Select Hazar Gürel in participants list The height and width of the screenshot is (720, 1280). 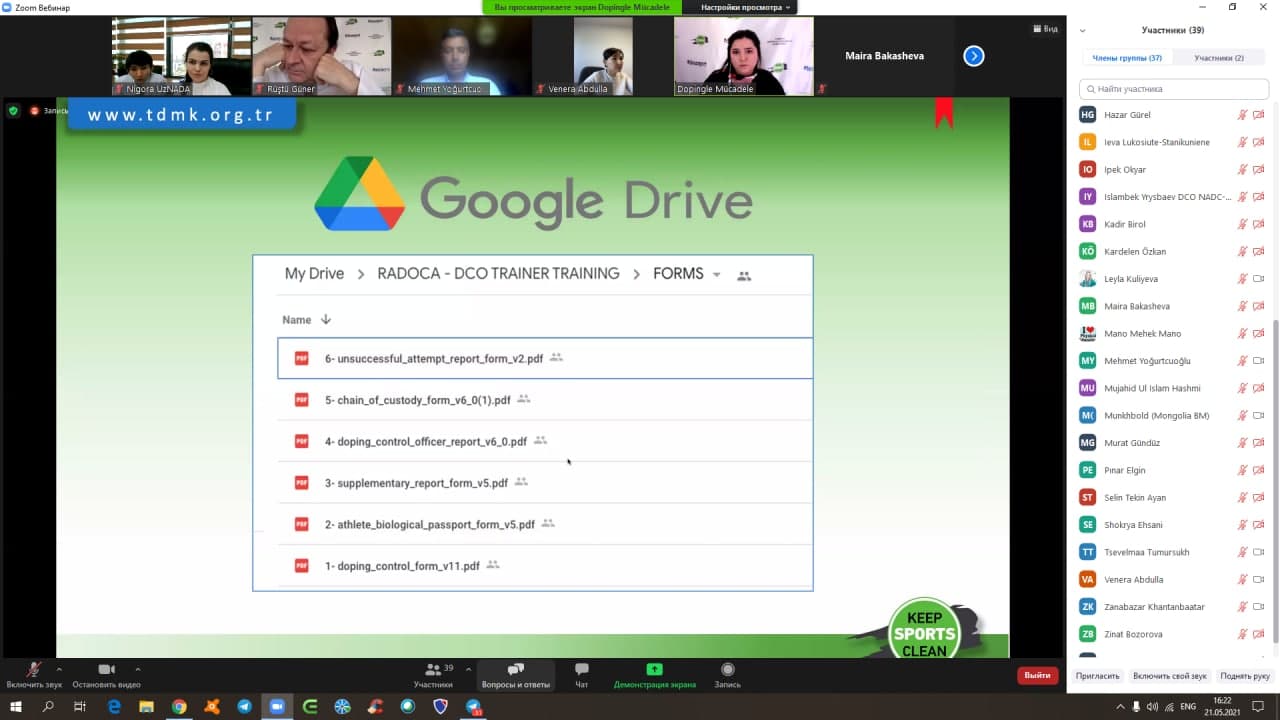[1172, 115]
